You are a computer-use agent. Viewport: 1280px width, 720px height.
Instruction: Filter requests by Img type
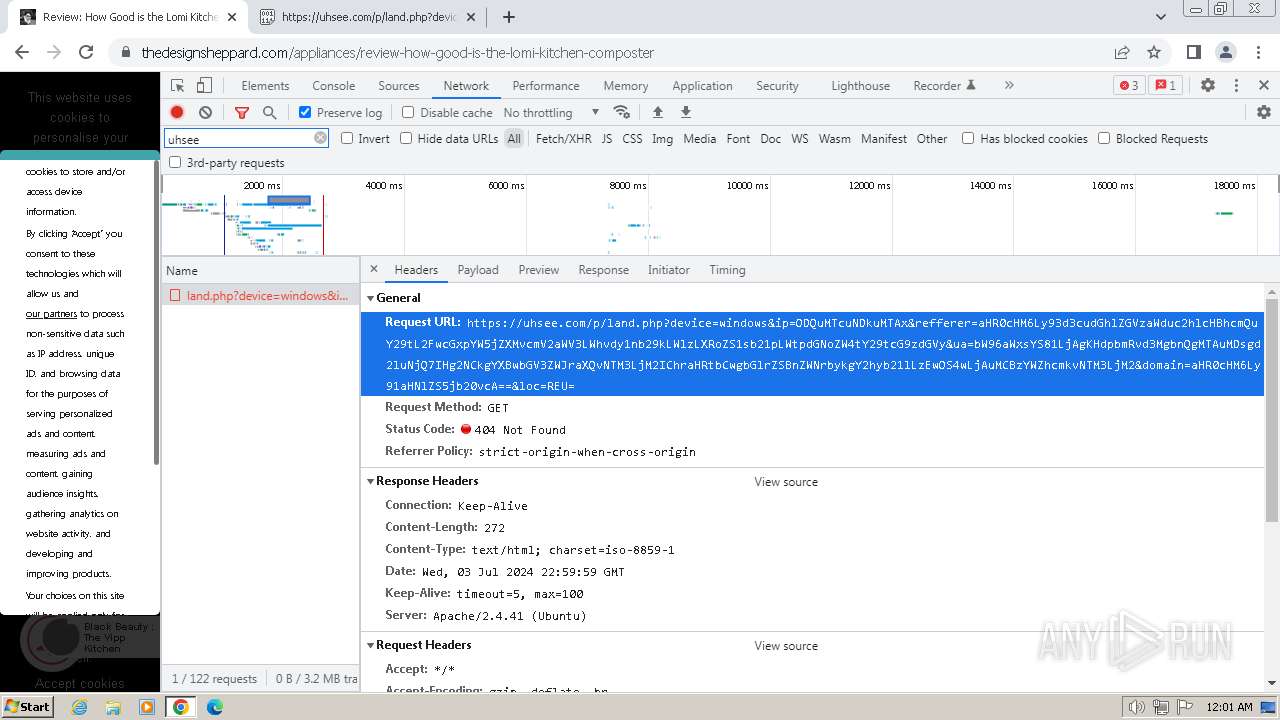[662, 139]
